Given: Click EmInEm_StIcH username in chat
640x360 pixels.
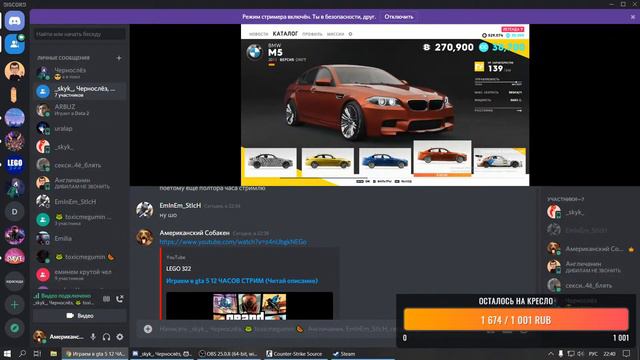Looking at the screenshot, I should coord(180,205).
